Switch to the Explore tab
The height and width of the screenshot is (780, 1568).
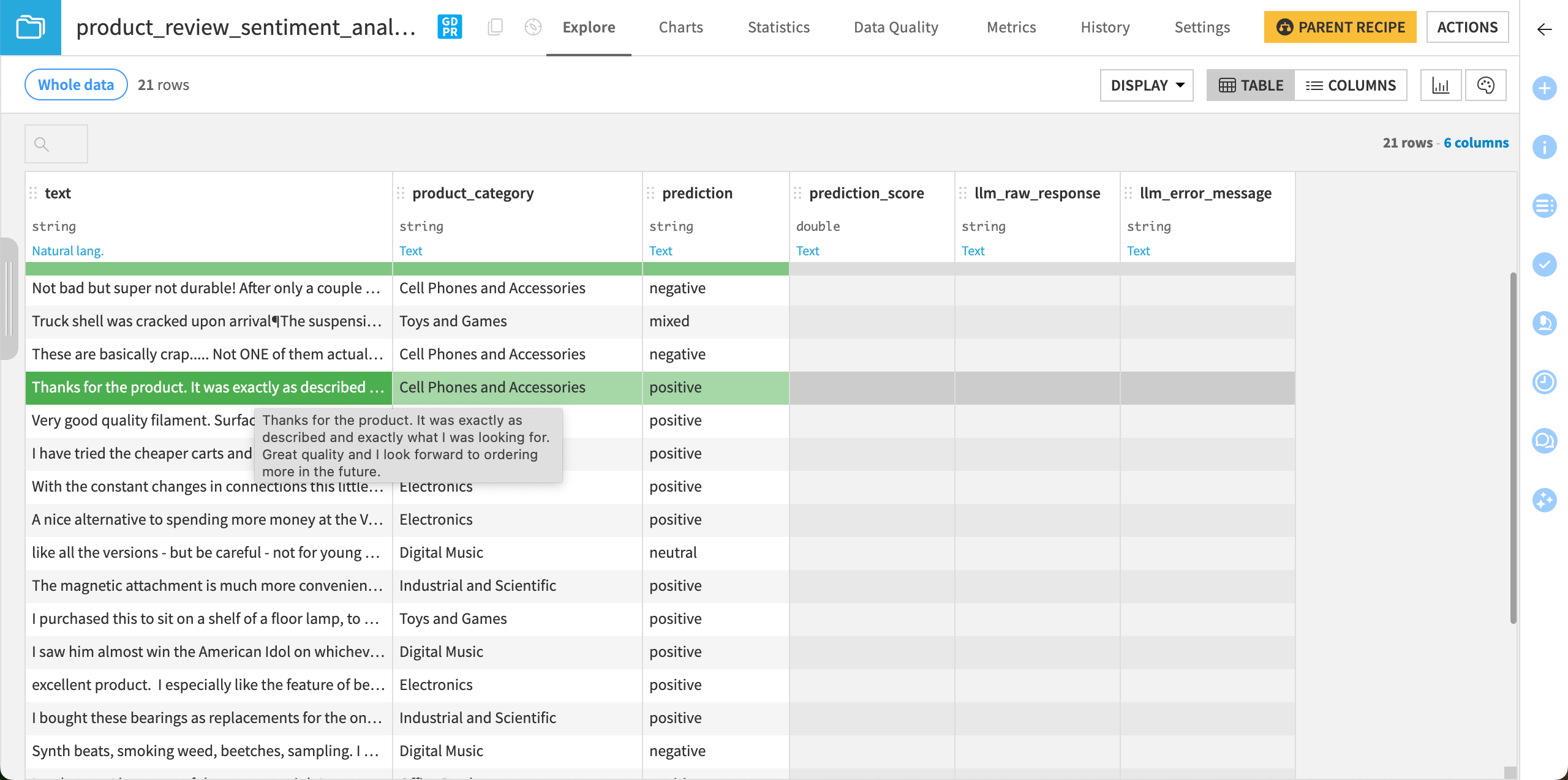(x=589, y=28)
